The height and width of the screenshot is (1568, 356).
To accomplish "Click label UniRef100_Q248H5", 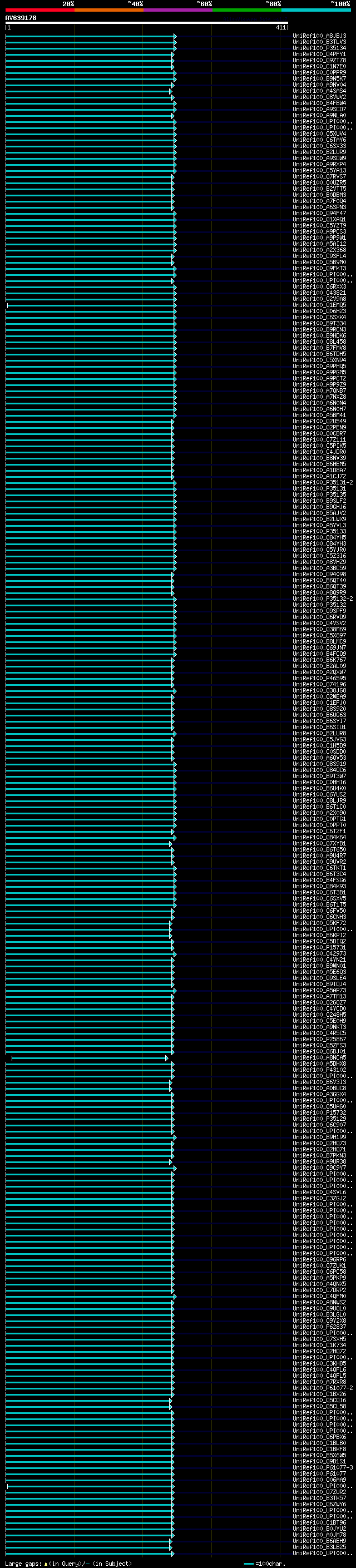I will click(319, 1015).
